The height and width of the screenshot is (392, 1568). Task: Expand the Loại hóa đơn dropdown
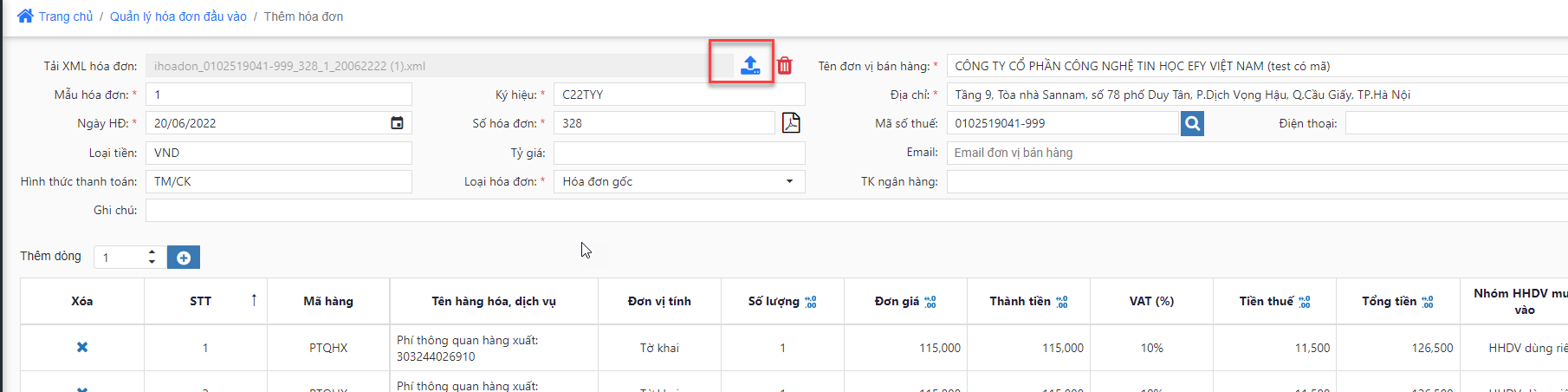[x=789, y=181]
